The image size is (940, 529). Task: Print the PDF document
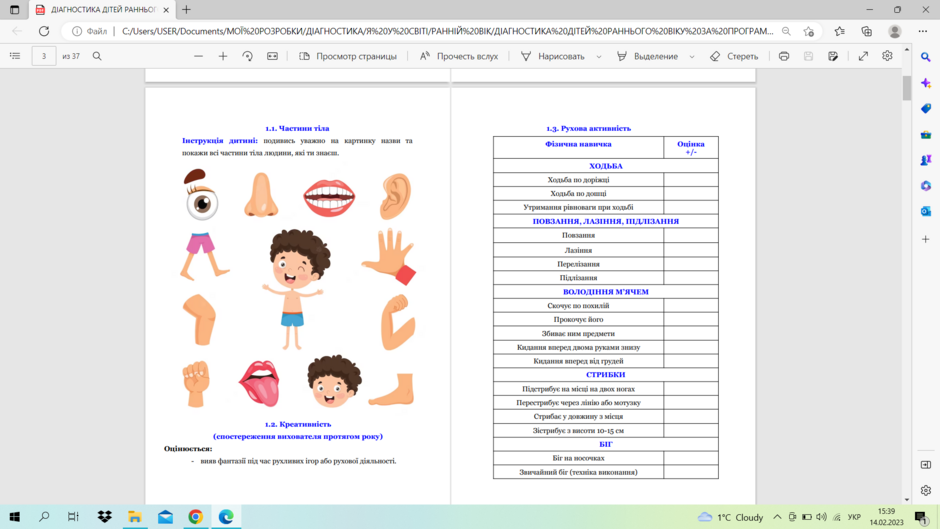[784, 56]
